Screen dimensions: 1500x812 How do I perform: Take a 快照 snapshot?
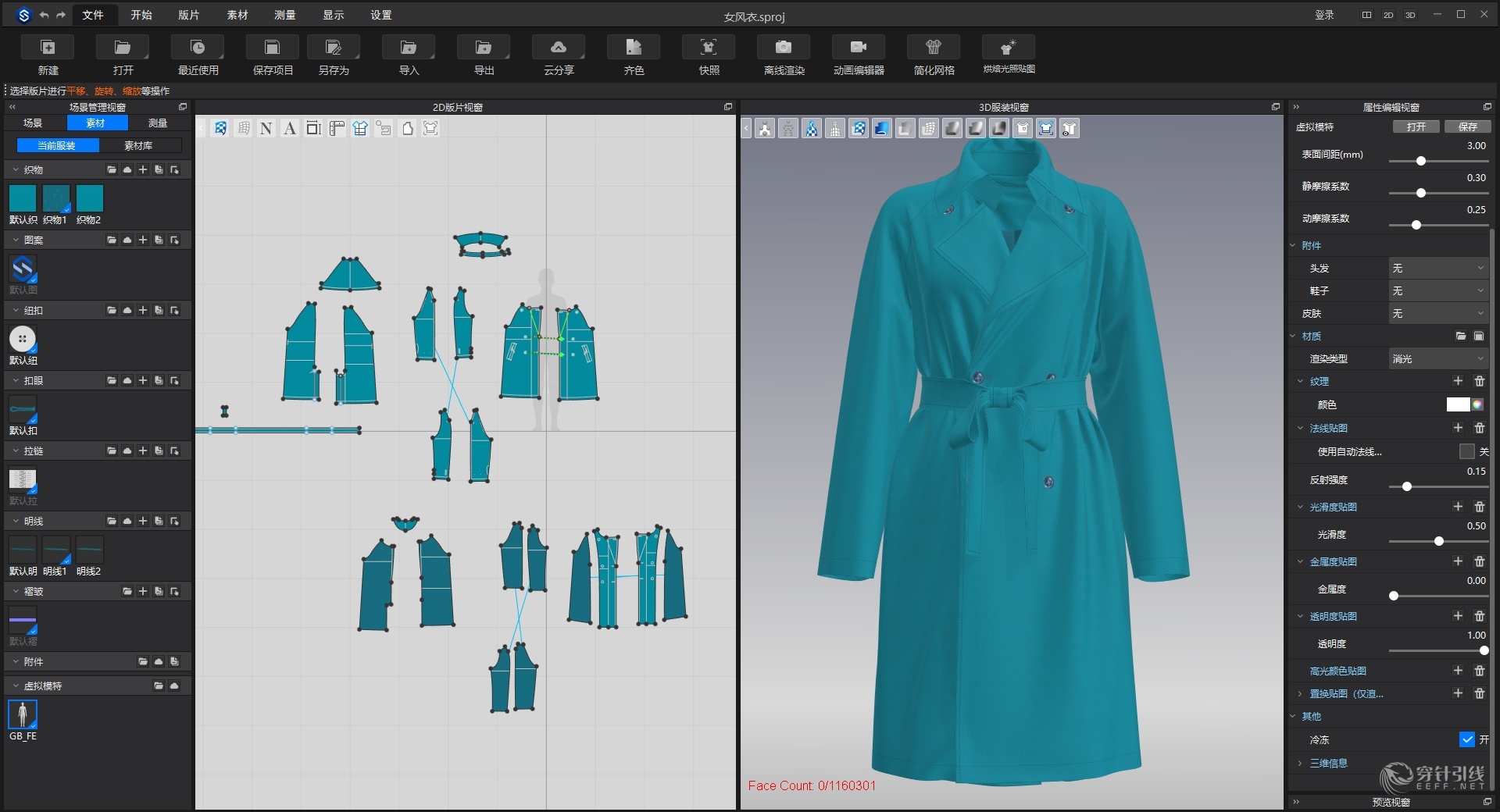(x=707, y=55)
